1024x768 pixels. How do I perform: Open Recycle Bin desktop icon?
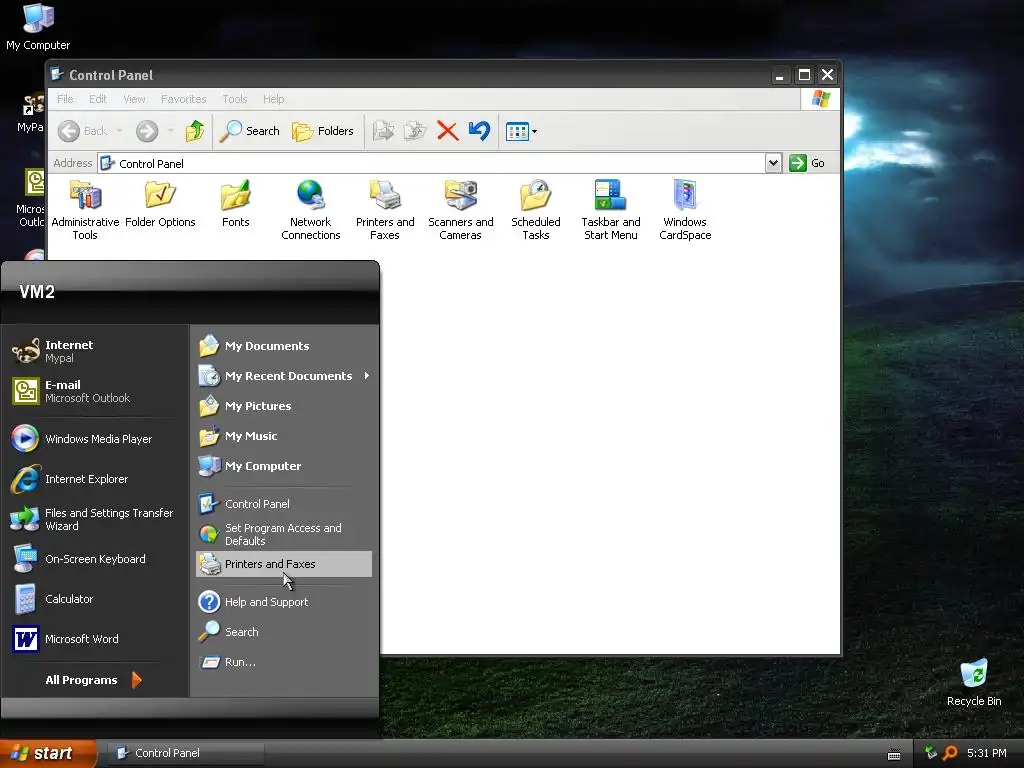pyautogui.click(x=974, y=683)
